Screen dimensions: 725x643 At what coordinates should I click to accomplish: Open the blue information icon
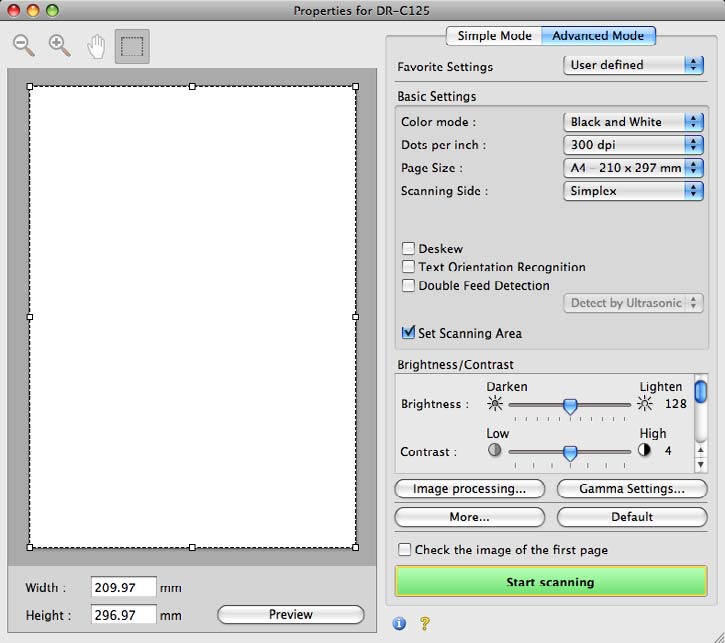click(399, 623)
